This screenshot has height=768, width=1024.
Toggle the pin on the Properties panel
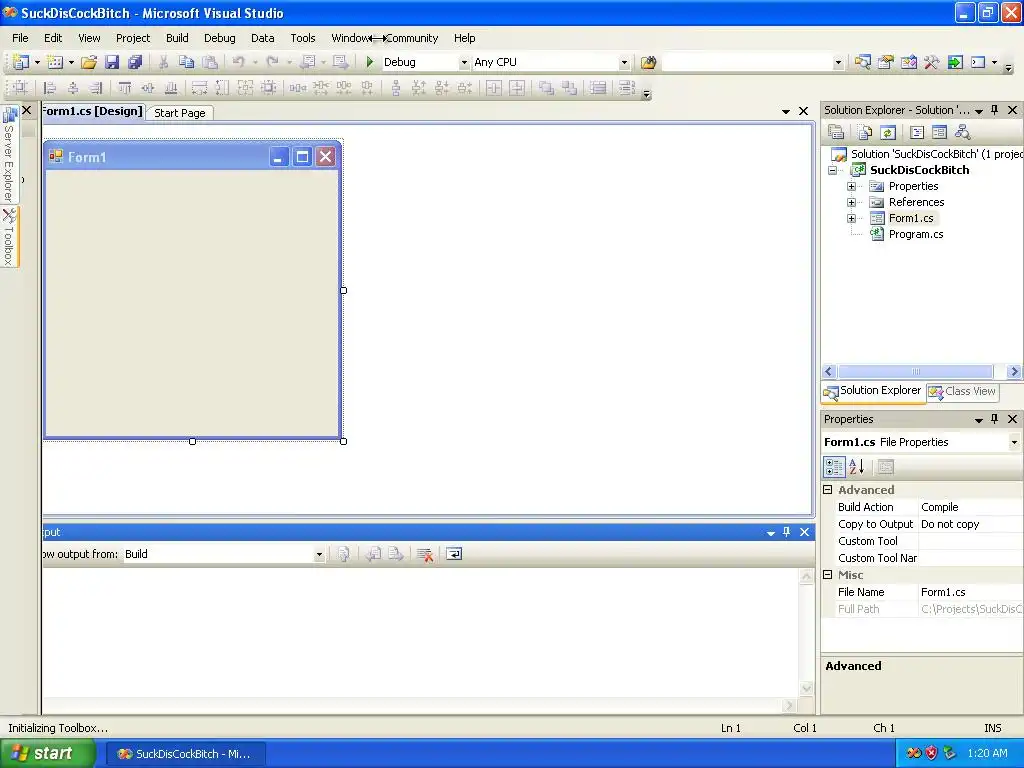995,419
